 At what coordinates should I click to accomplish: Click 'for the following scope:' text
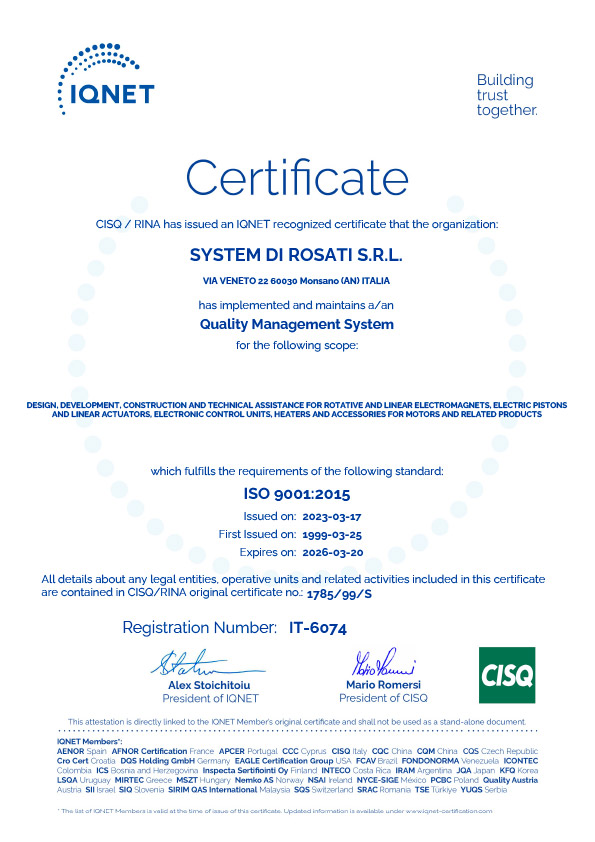(297, 345)
